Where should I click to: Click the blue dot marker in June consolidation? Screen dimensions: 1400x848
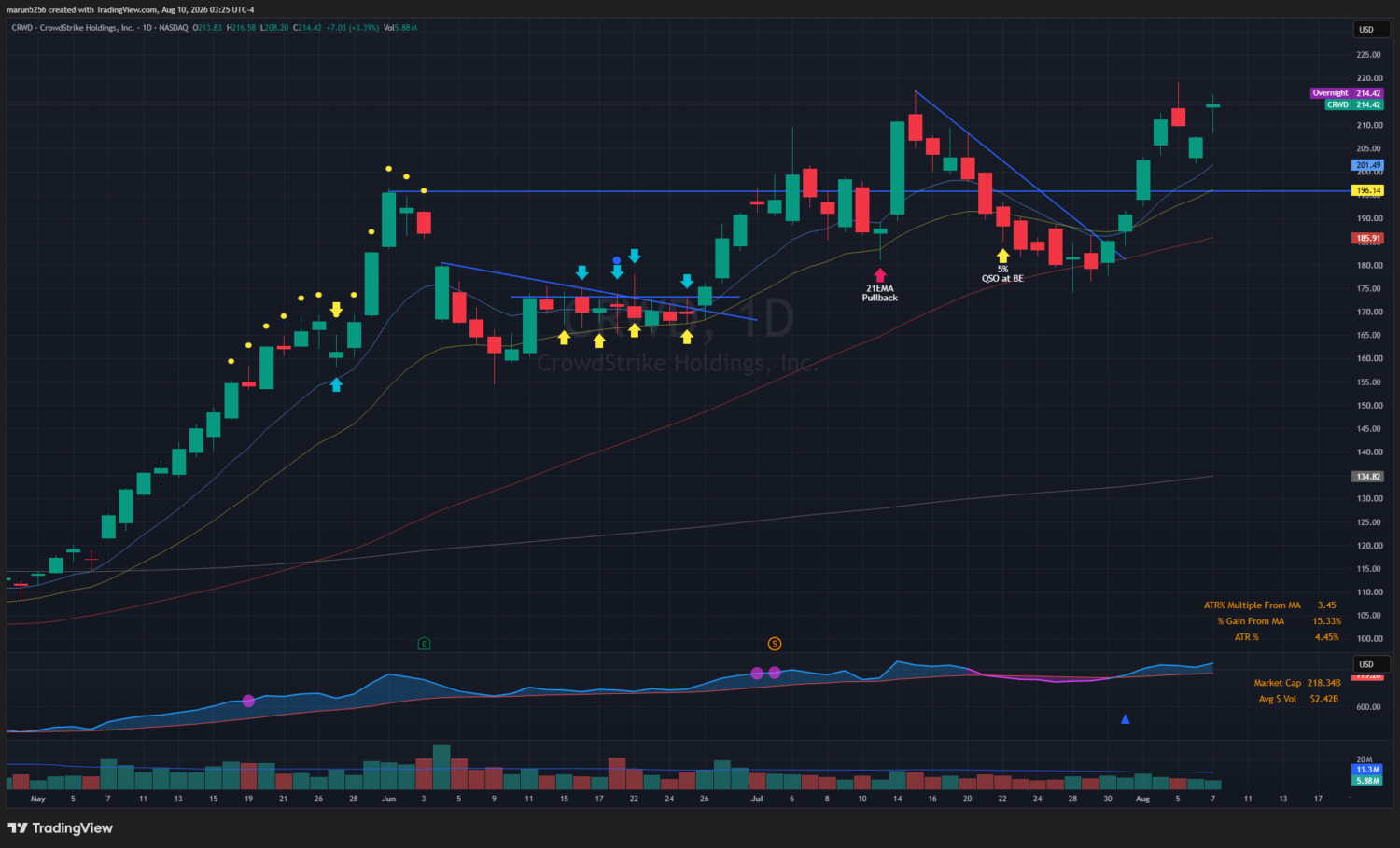[617, 260]
